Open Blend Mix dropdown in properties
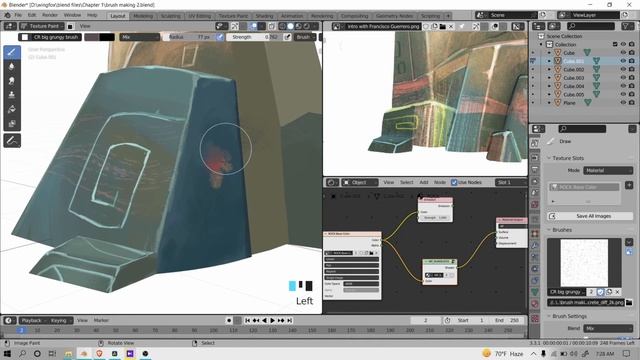Viewport: 640px width, 360px height. click(608, 329)
